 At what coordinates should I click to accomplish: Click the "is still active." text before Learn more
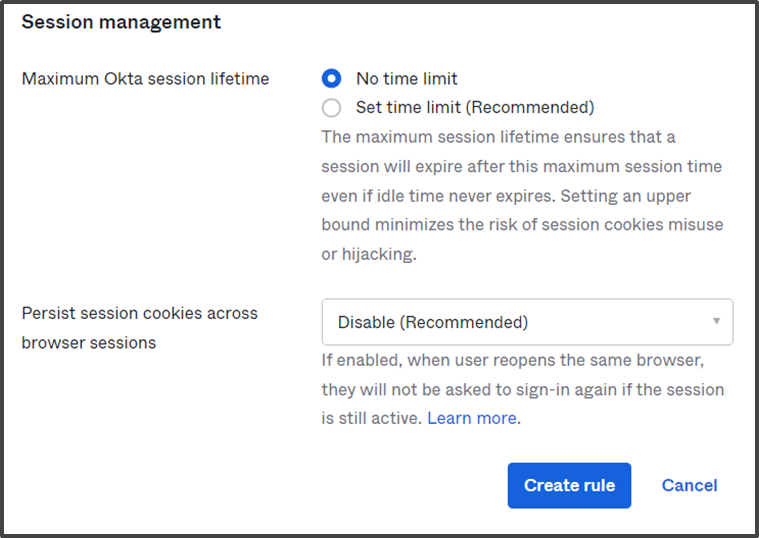[x=372, y=418]
